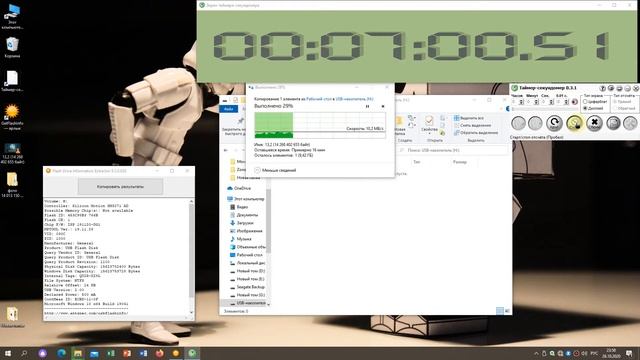Open the notification center icon
640x360 pixels.
(629, 353)
